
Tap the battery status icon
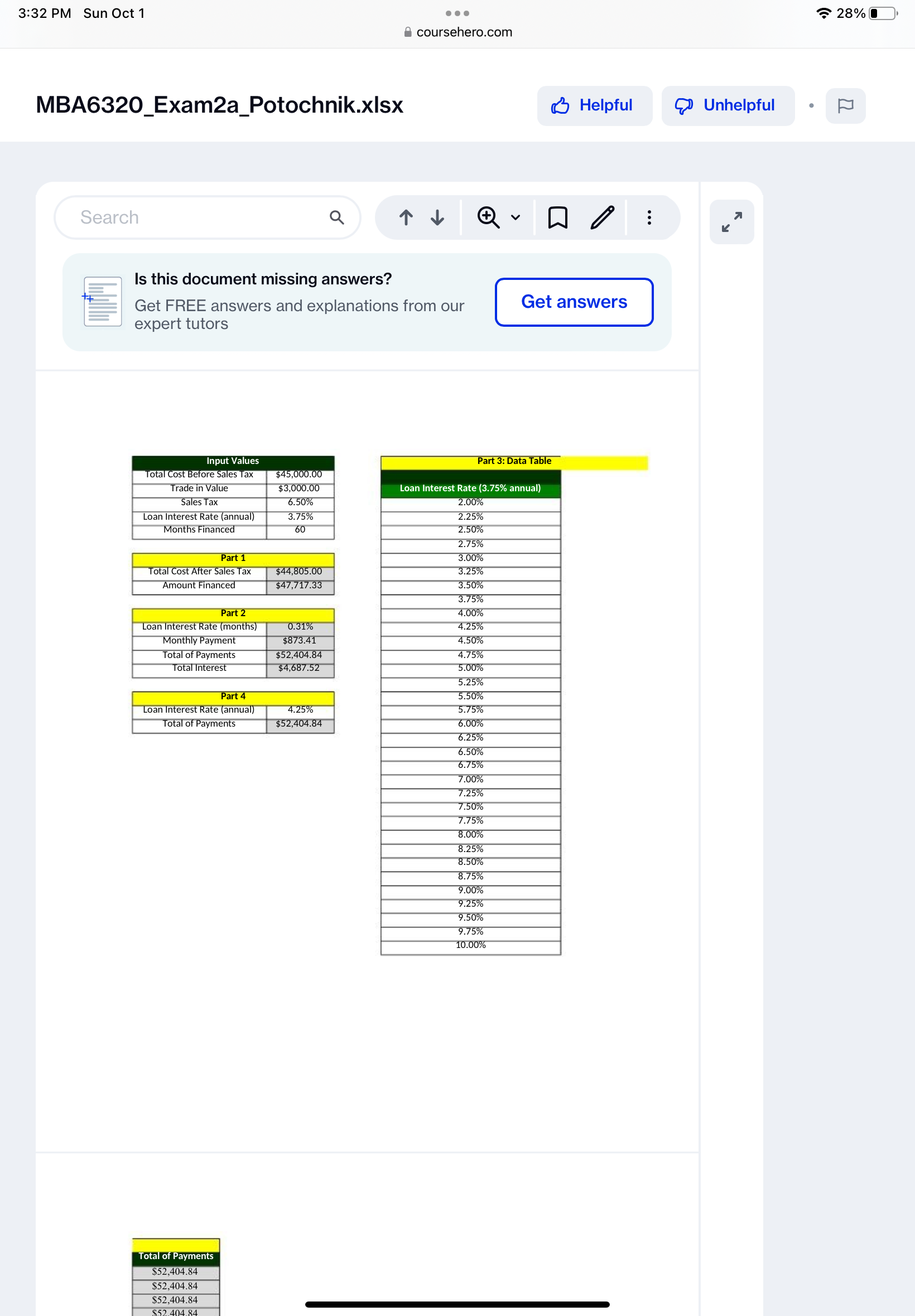[883, 13]
